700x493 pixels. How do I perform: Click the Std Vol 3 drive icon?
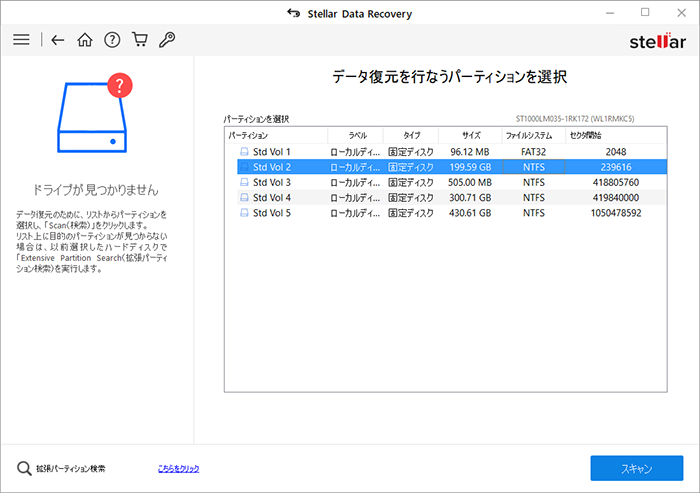tap(244, 182)
